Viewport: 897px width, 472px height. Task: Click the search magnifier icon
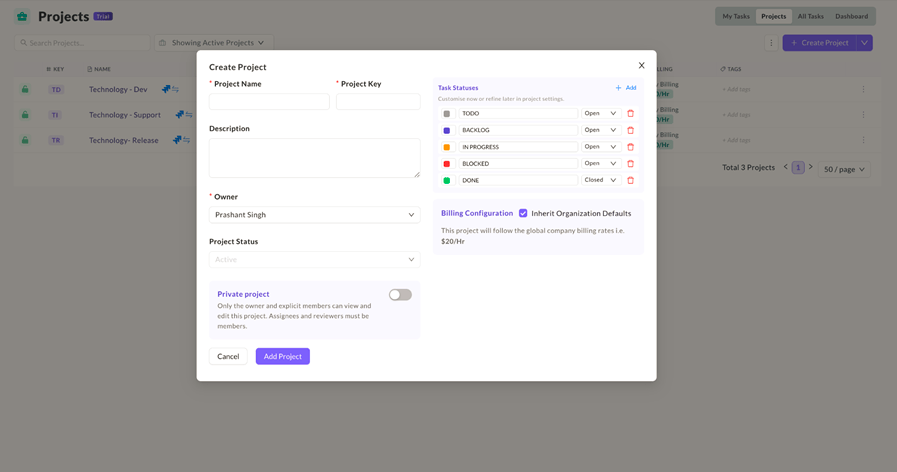(x=23, y=43)
